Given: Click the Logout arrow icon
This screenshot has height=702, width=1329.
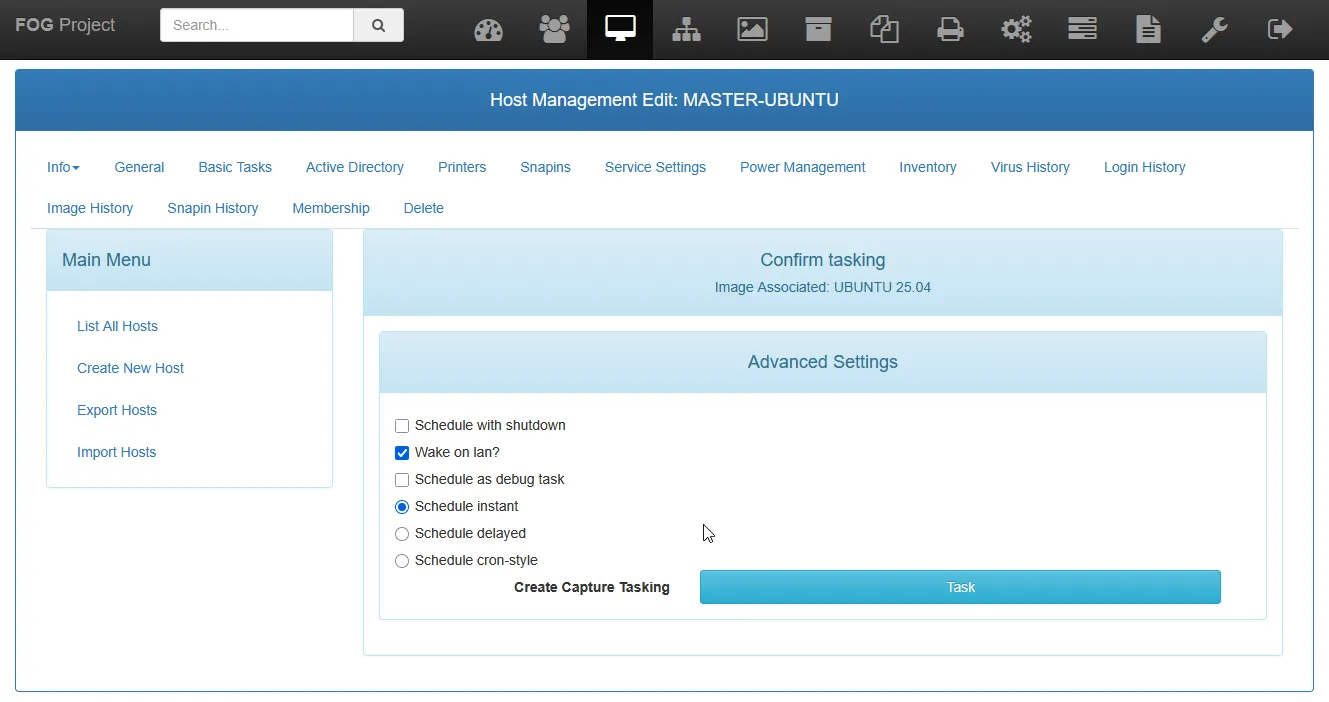Looking at the screenshot, I should 1280,30.
